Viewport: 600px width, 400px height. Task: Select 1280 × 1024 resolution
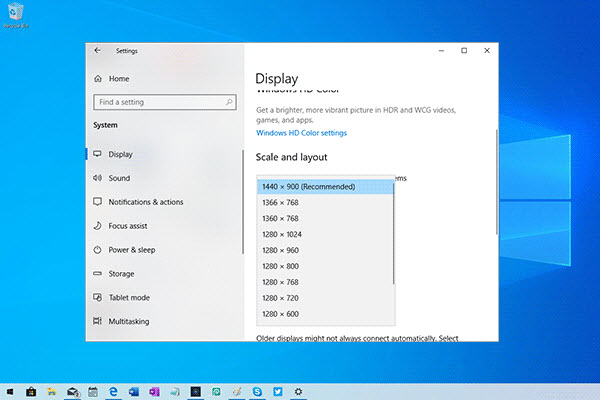pos(325,234)
